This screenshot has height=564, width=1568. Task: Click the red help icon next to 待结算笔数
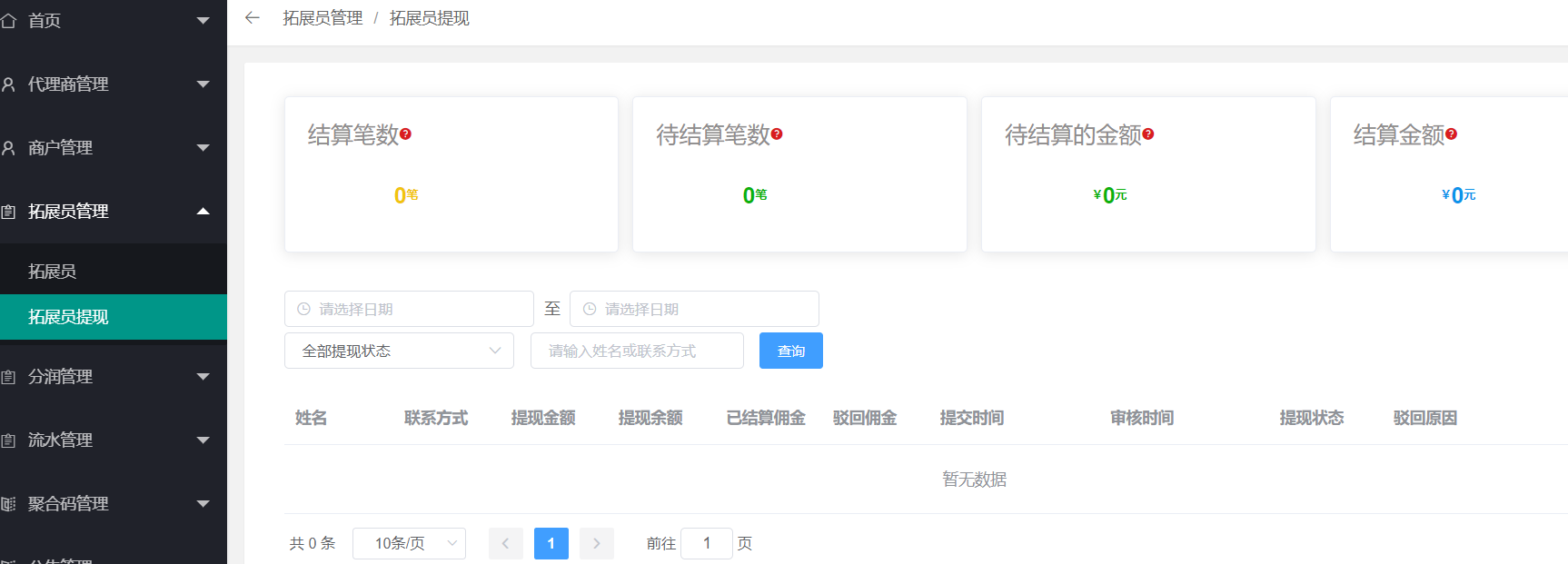pos(777,134)
